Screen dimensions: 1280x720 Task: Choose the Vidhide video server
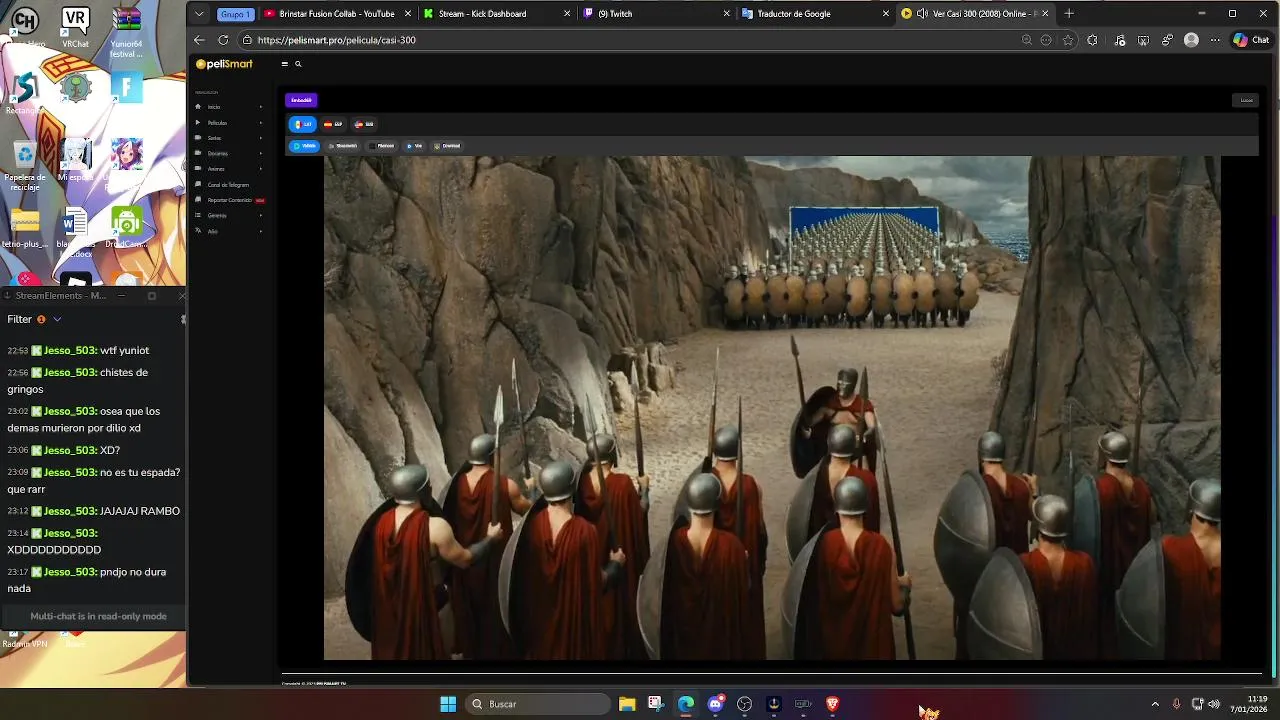click(305, 146)
